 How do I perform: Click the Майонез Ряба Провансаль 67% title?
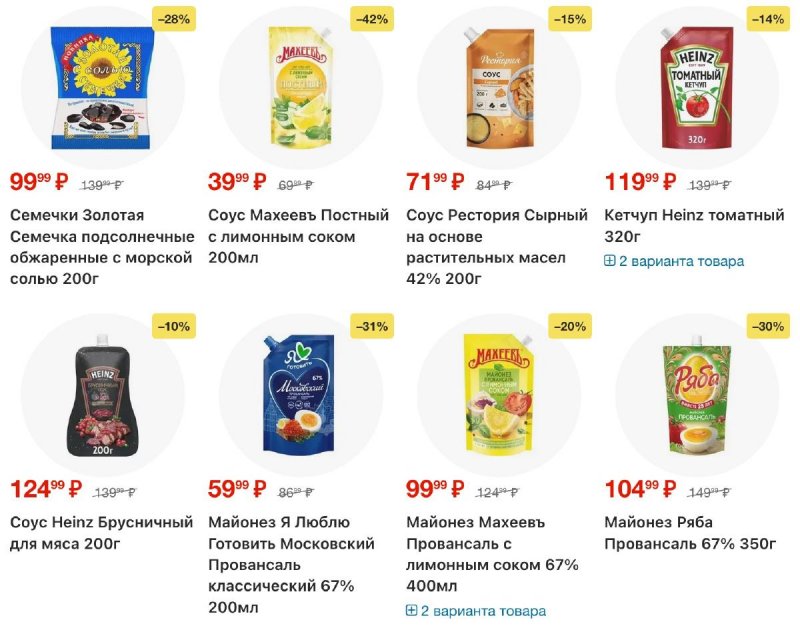(690, 533)
